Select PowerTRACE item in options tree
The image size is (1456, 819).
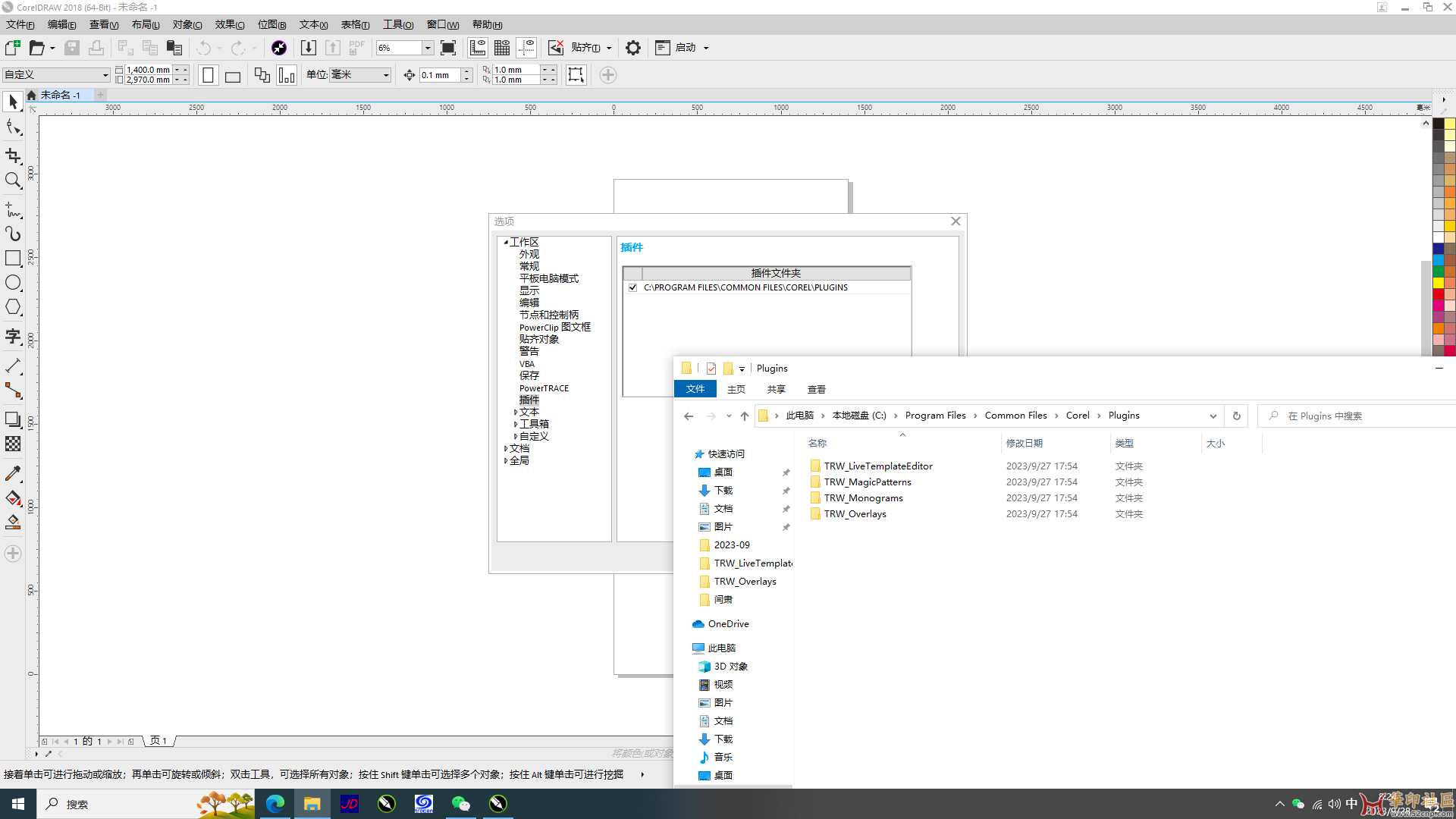(544, 388)
